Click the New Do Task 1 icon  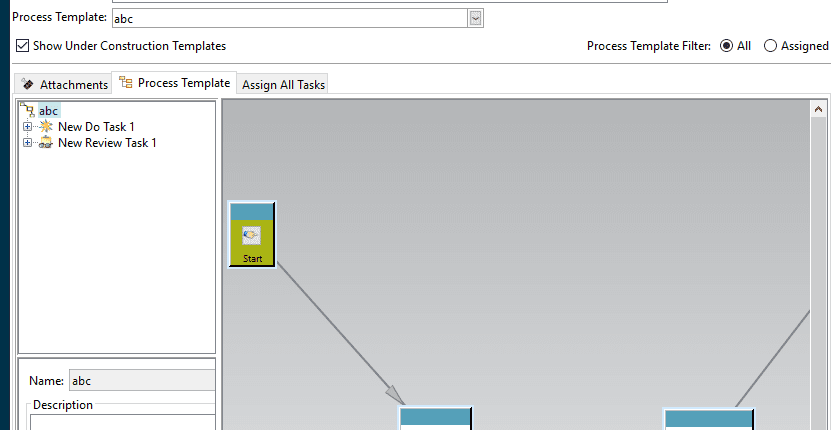pyautogui.click(x=46, y=127)
